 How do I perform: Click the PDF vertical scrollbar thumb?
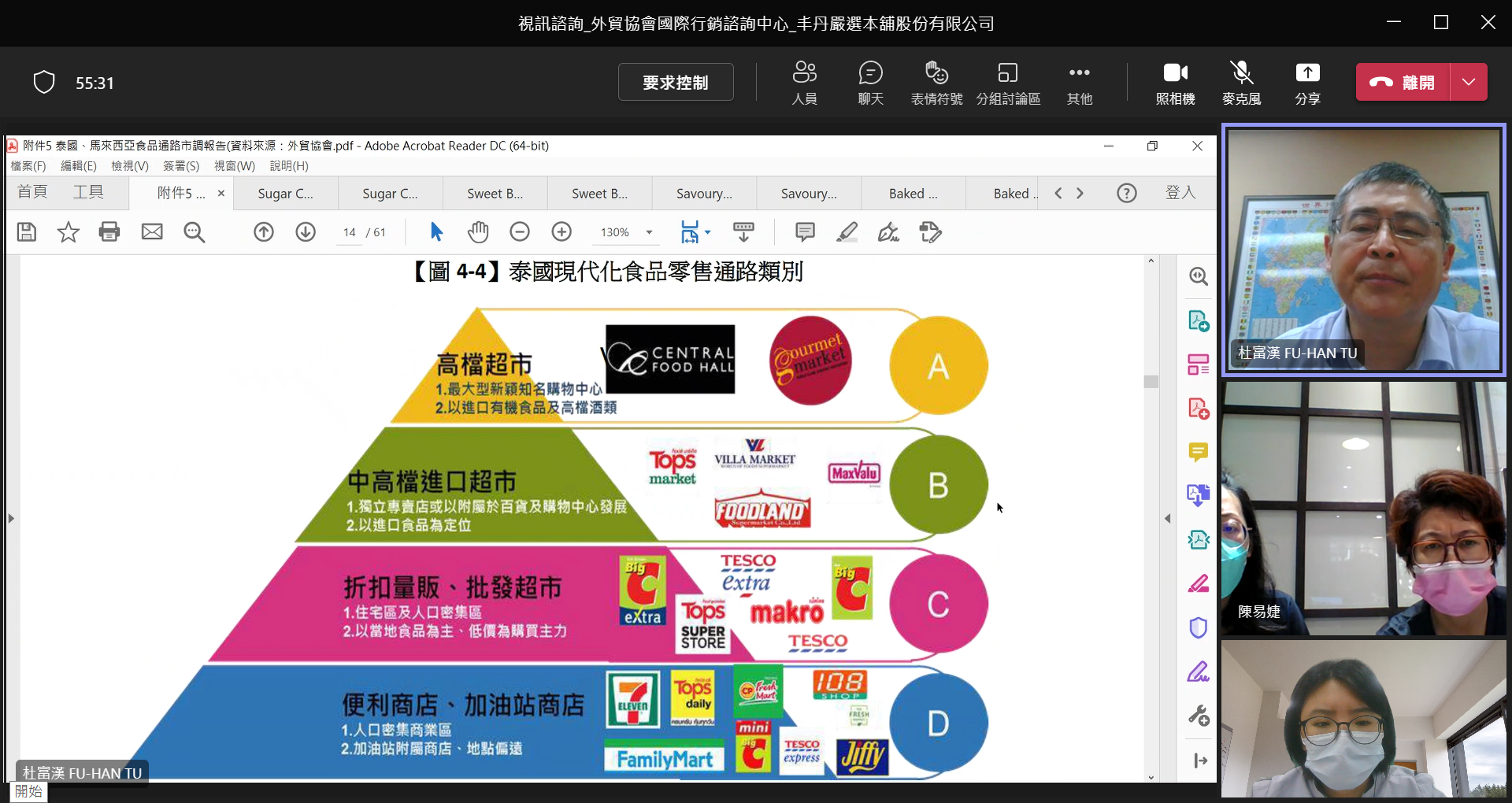(1151, 382)
